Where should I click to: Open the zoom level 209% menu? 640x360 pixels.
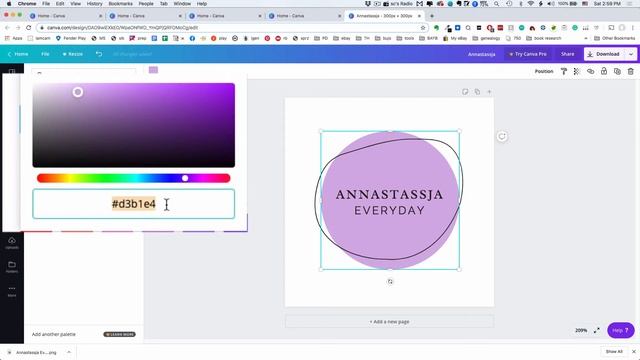click(581, 330)
